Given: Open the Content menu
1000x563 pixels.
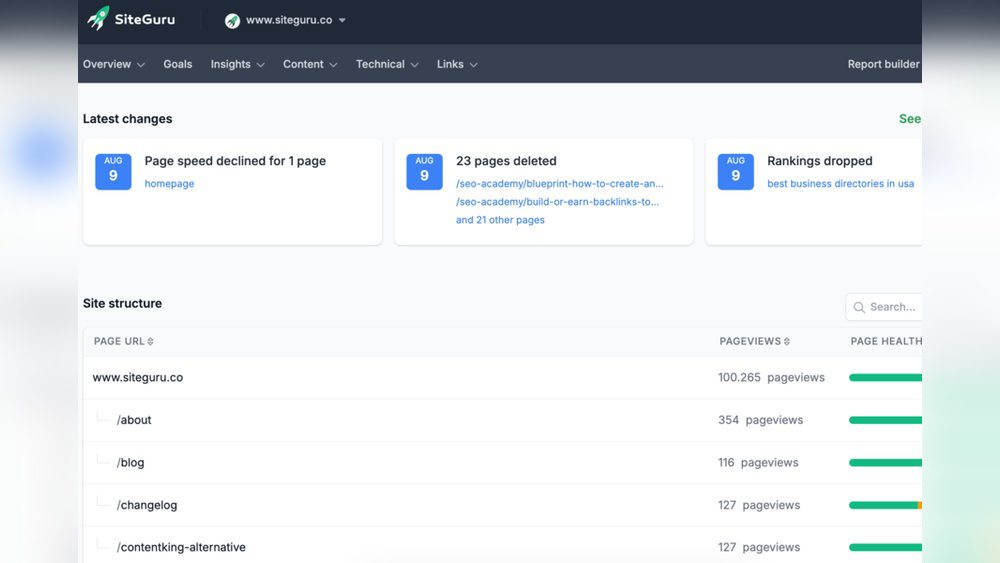Looking at the screenshot, I should [x=310, y=64].
